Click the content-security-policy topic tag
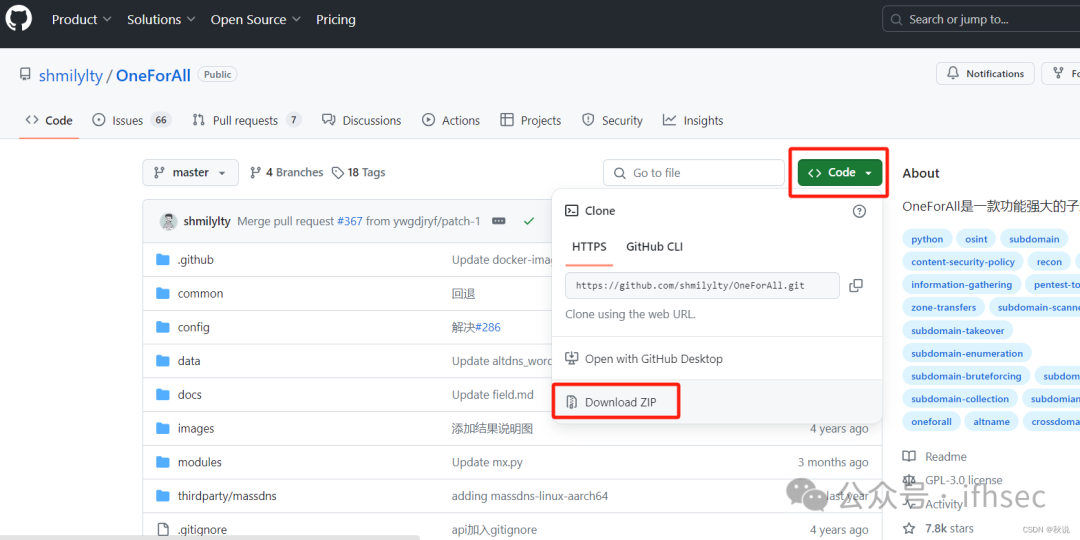 tap(963, 262)
